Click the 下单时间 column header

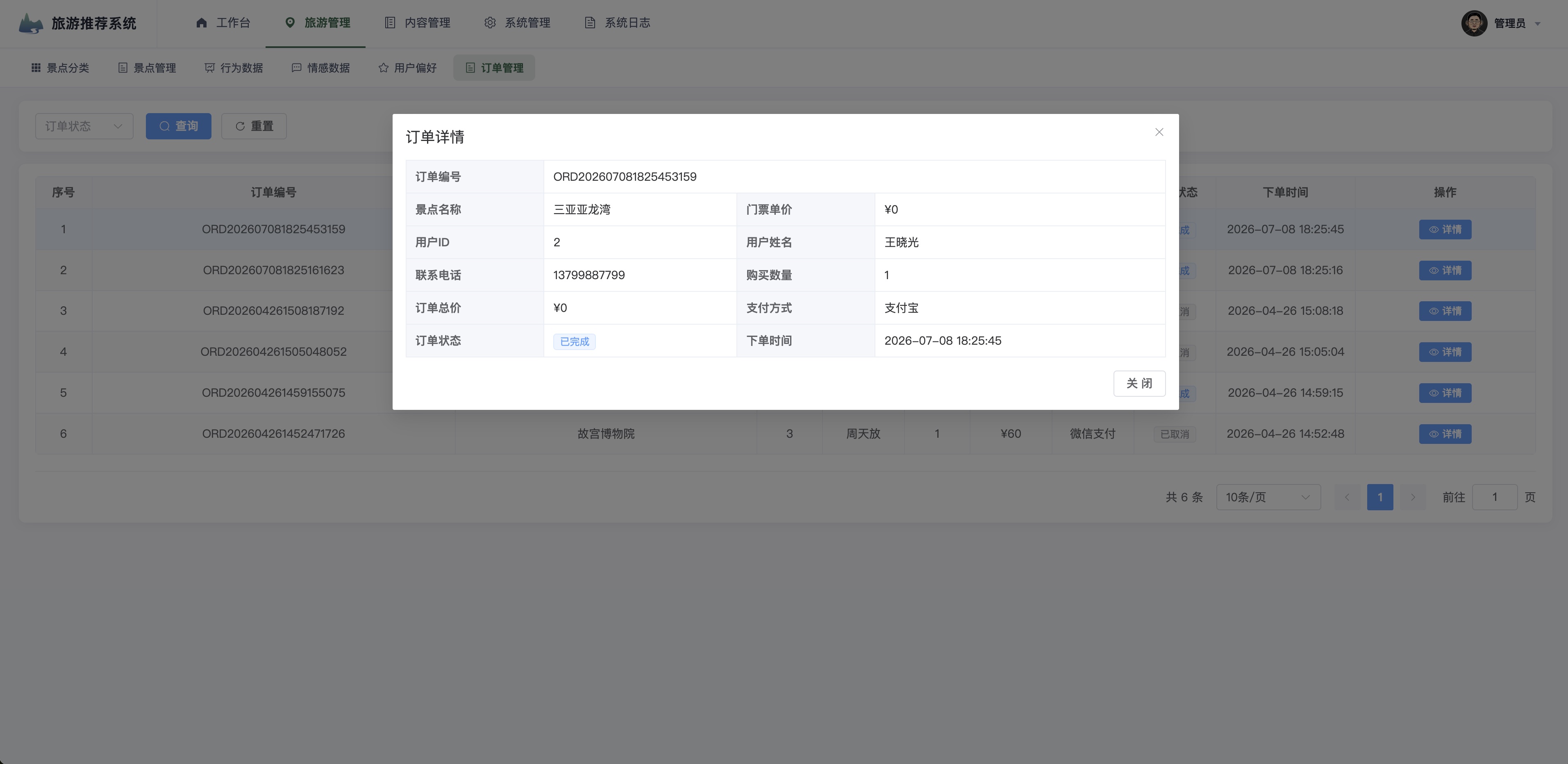click(x=1285, y=192)
